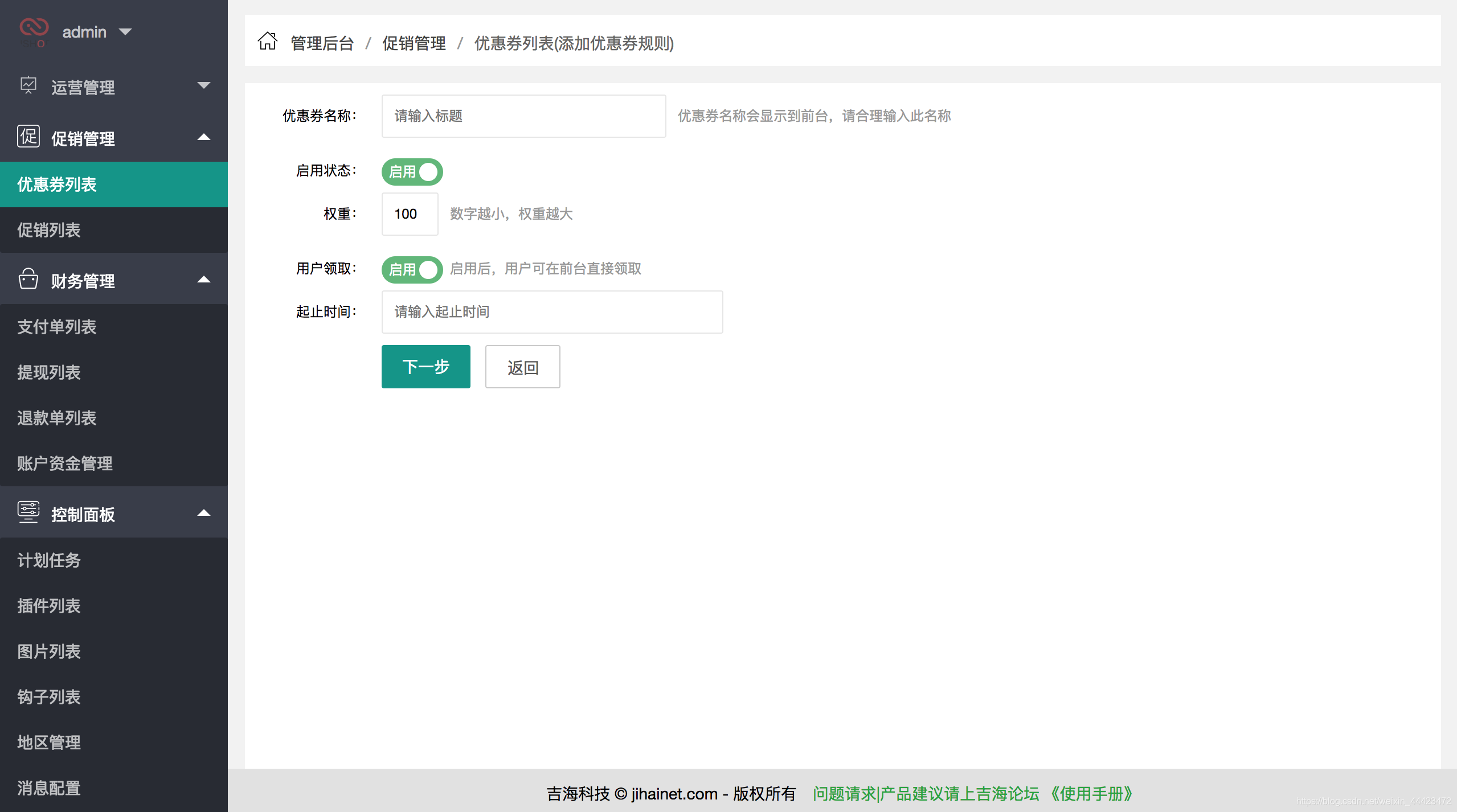Click the 促 icon next to 促销管理
This screenshot has height=812, width=1457.
tap(28, 137)
